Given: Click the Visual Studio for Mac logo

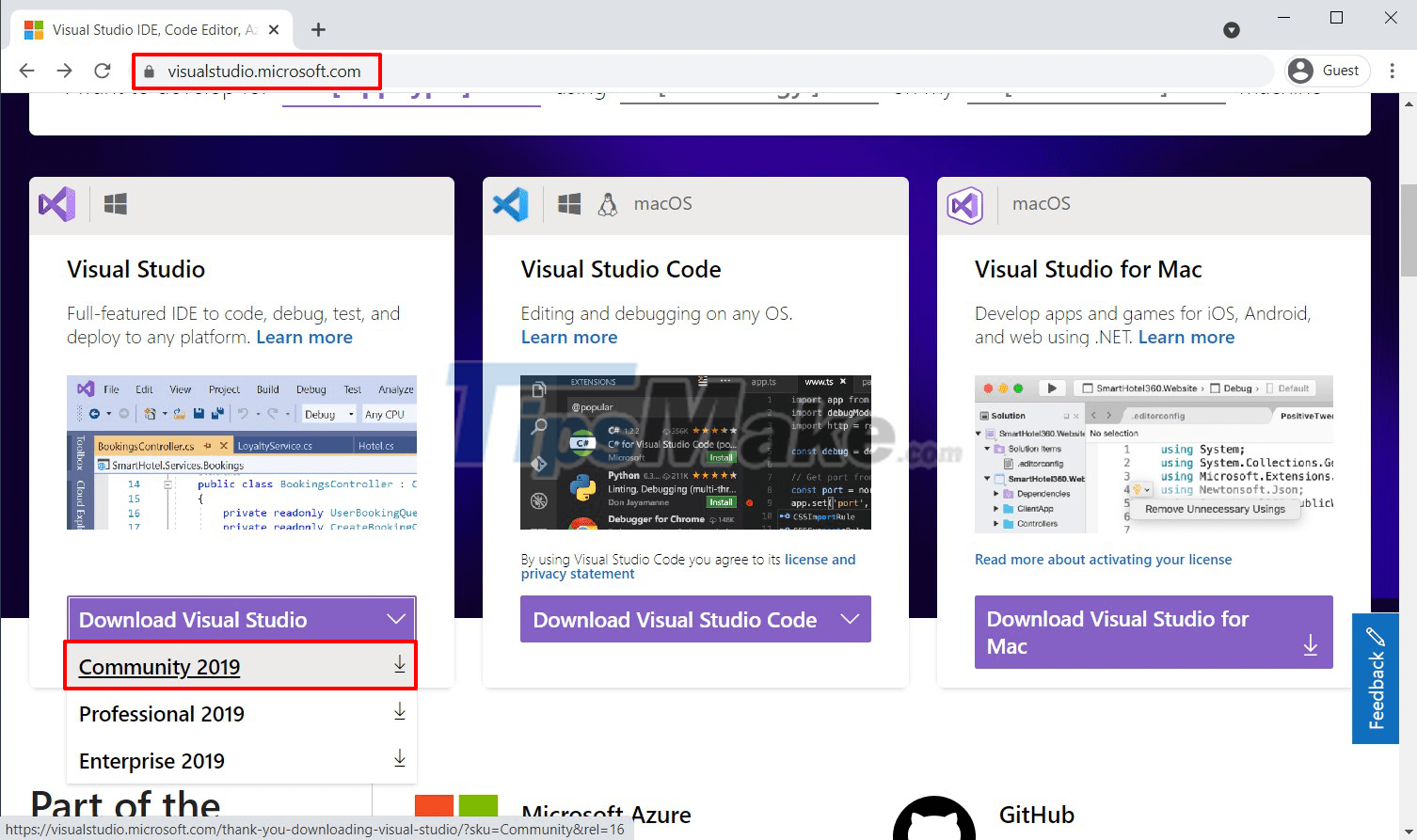Looking at the screenshot, I should click(964, 205).
